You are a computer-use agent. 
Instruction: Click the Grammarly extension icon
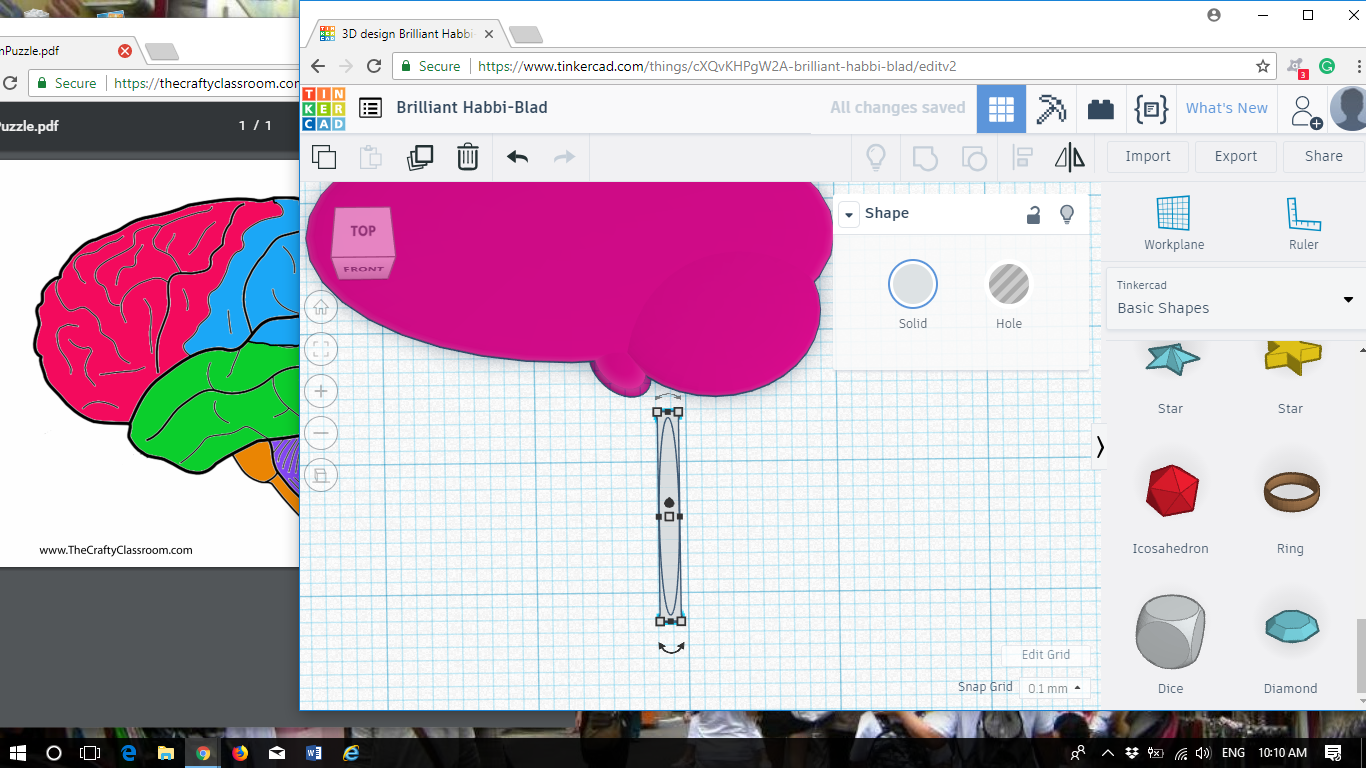point(1327,66)
